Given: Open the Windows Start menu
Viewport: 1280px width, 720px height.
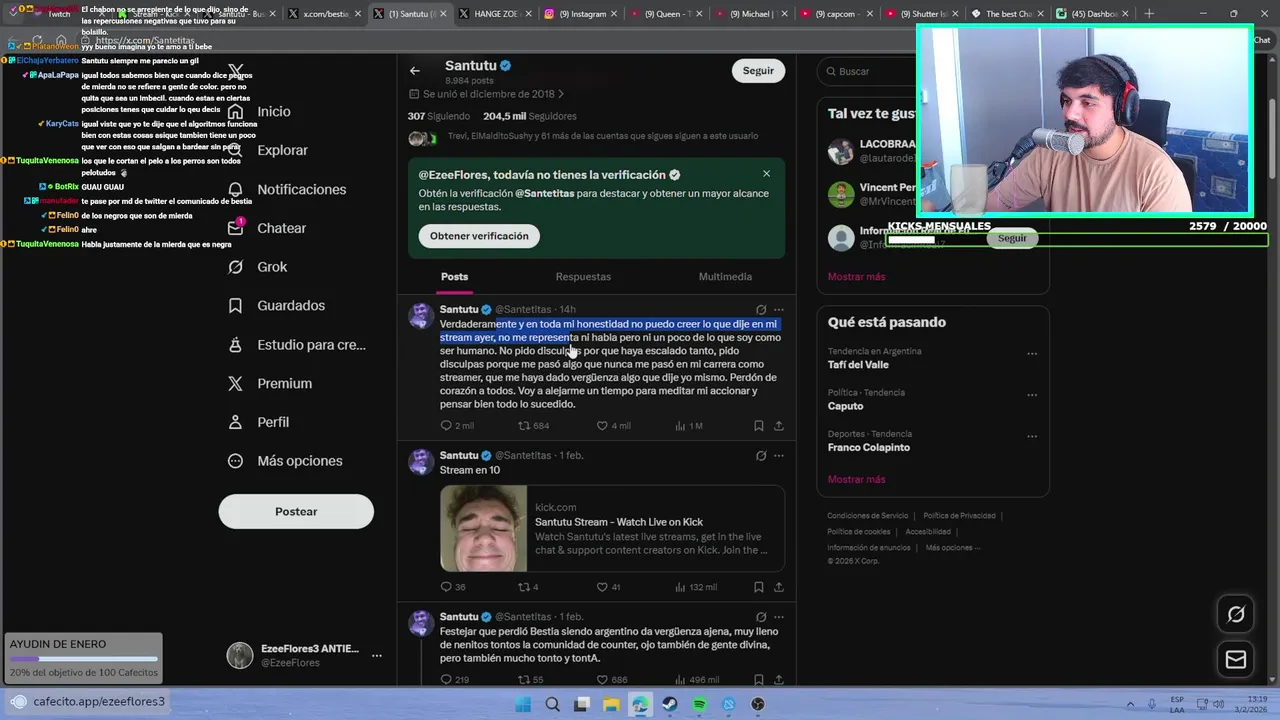Looking at the screenshot, I should (x=523, y=704).
